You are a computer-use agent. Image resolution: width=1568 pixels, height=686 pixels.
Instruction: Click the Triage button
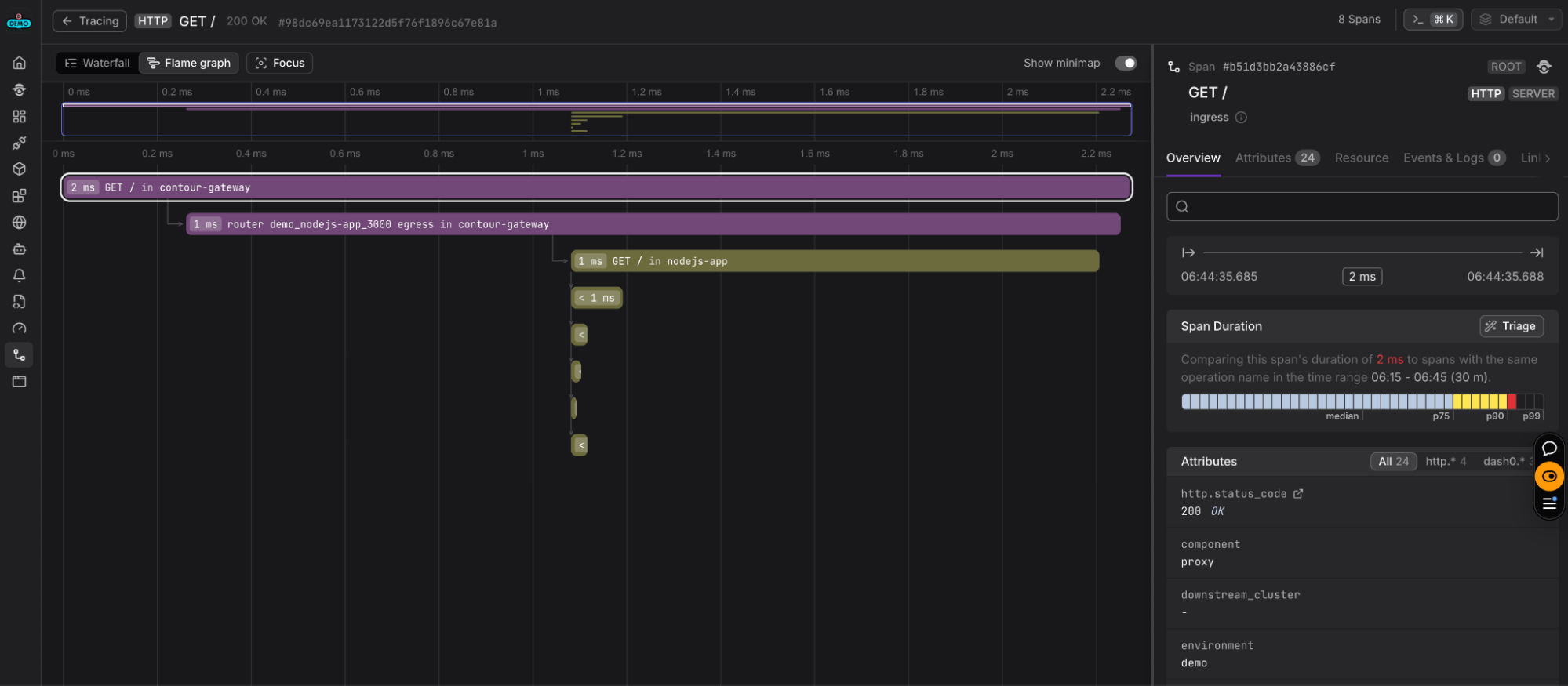pyautogui.click(x=1512, y=326)
